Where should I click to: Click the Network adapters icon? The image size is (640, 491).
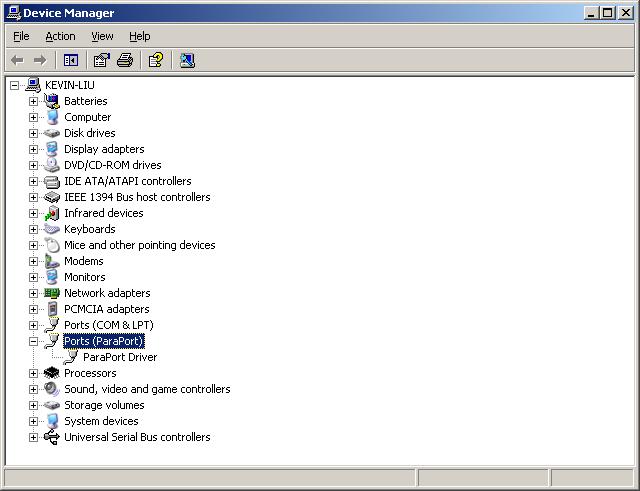pos(52,293)
